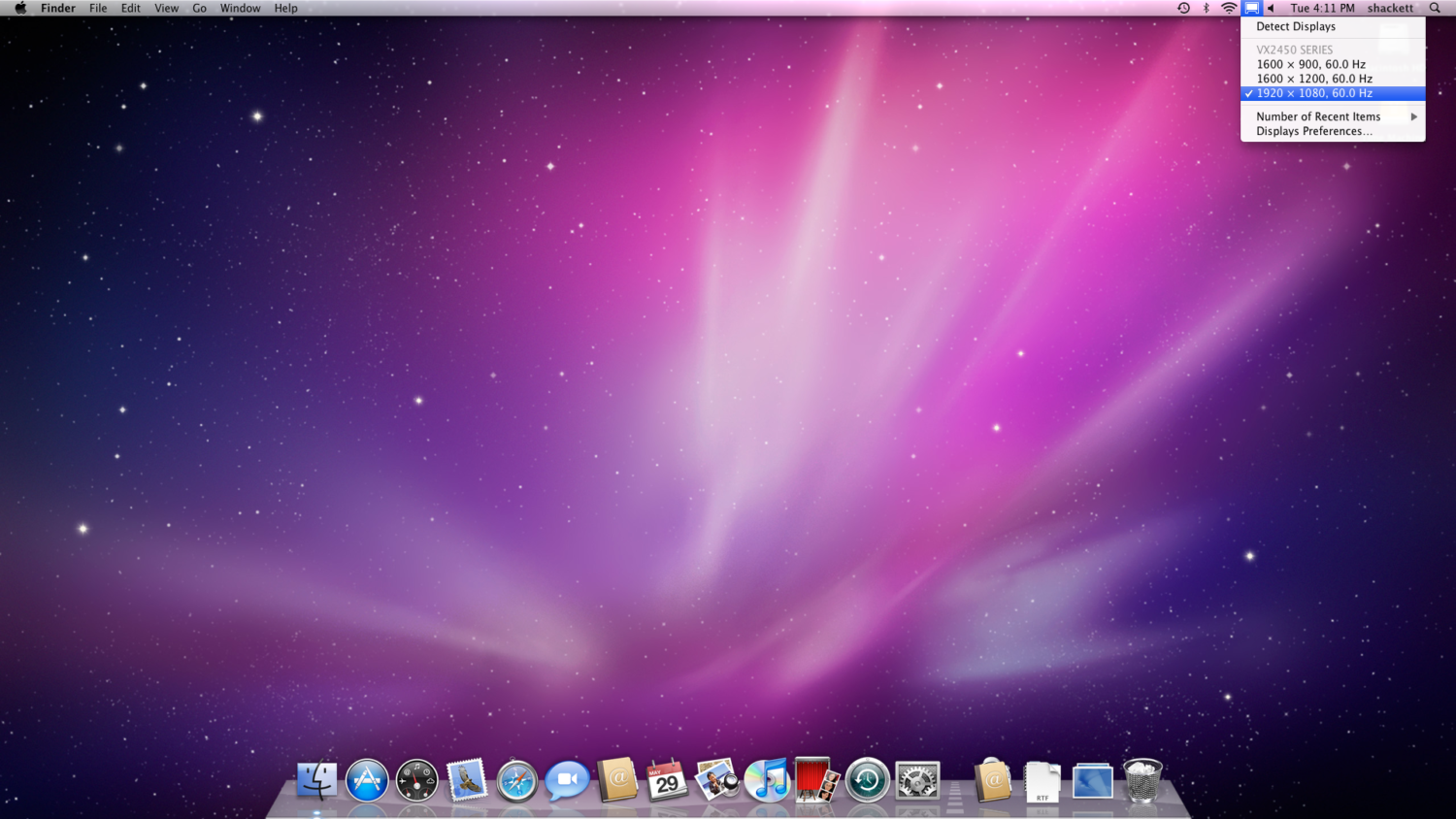Open Safari from the Dock

[x=517, y=779]
